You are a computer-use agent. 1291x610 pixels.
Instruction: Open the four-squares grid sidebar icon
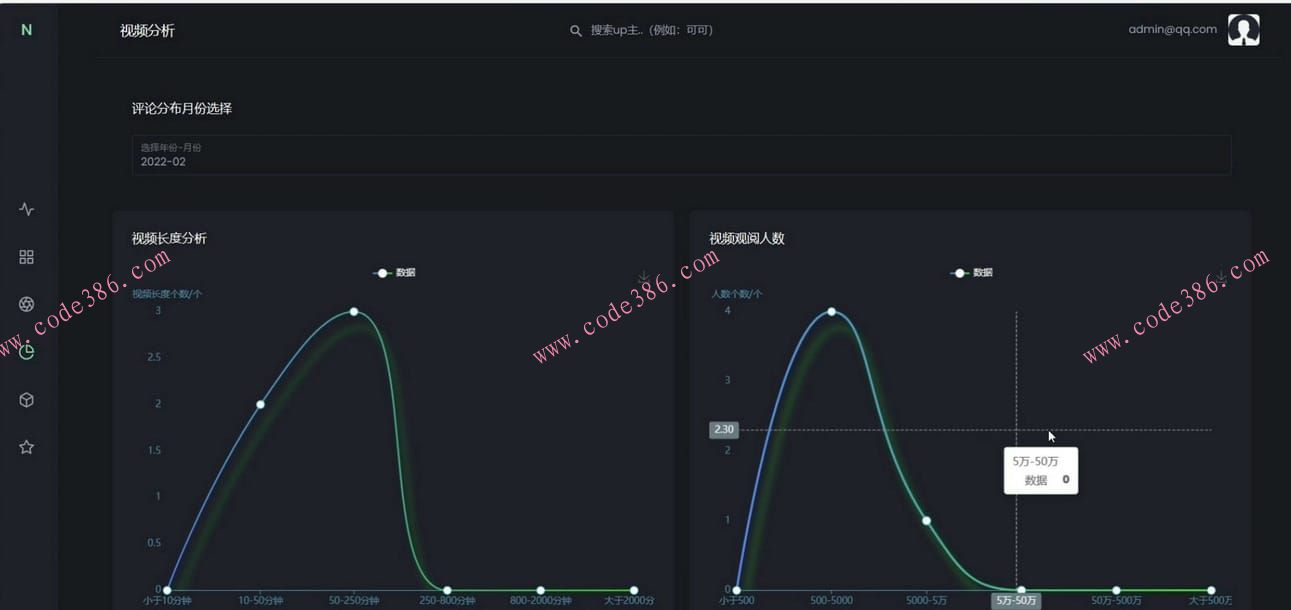27,257
